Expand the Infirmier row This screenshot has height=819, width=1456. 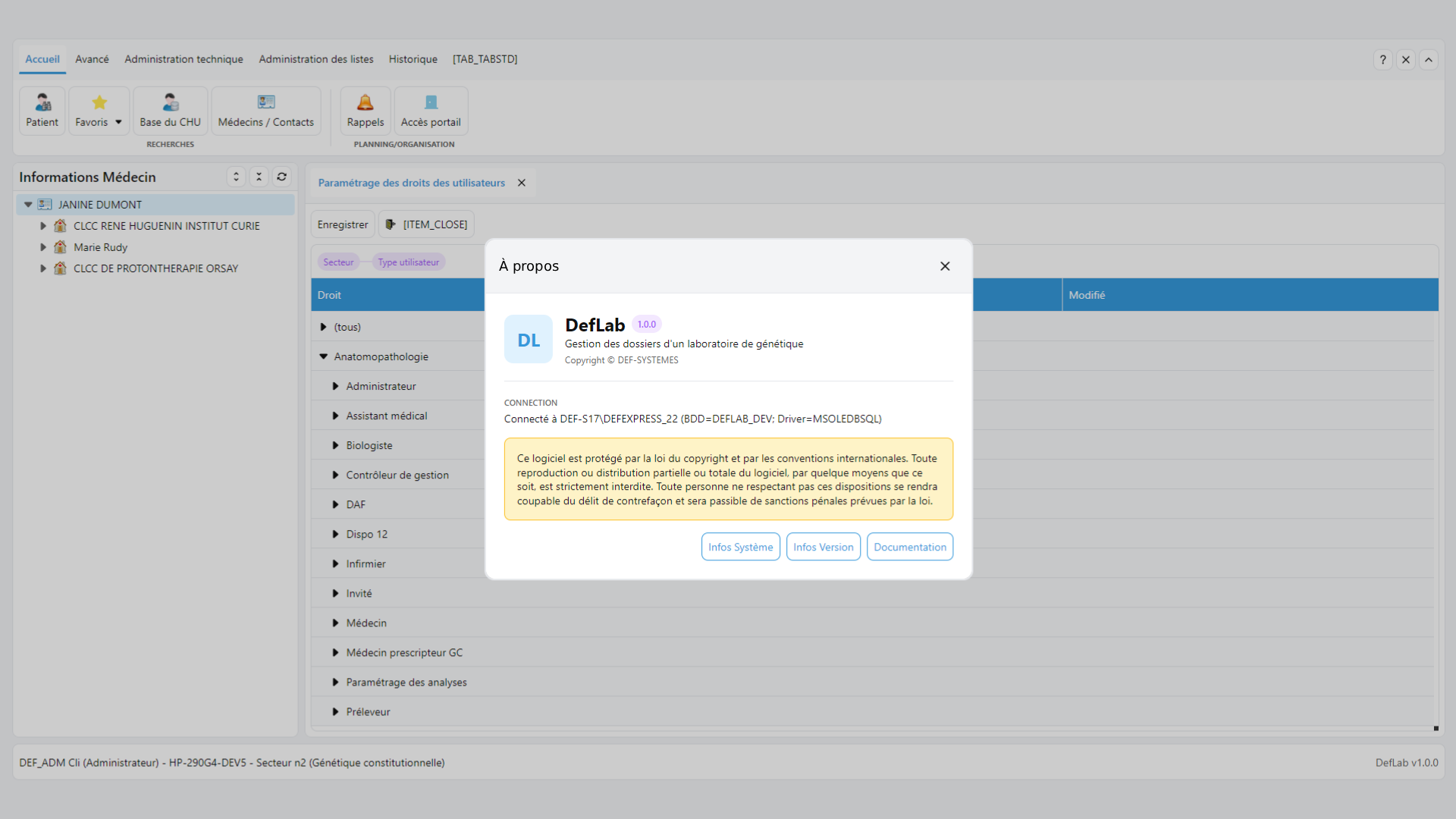click(x=335, y=563)
